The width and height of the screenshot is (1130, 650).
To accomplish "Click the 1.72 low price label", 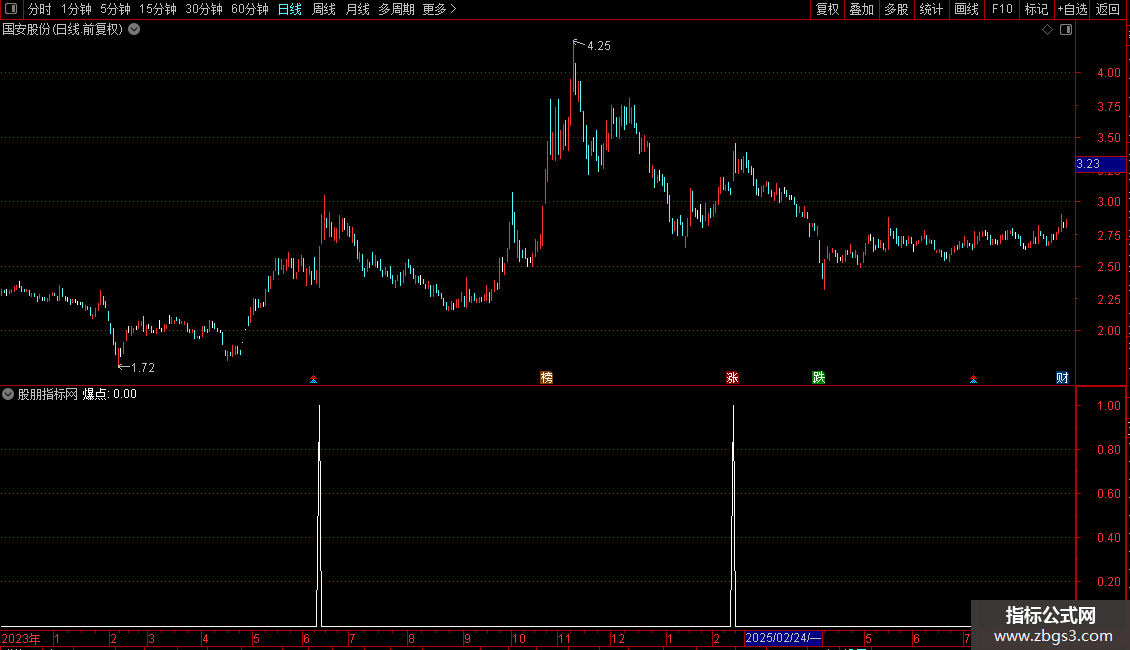I will coord(143,368).
